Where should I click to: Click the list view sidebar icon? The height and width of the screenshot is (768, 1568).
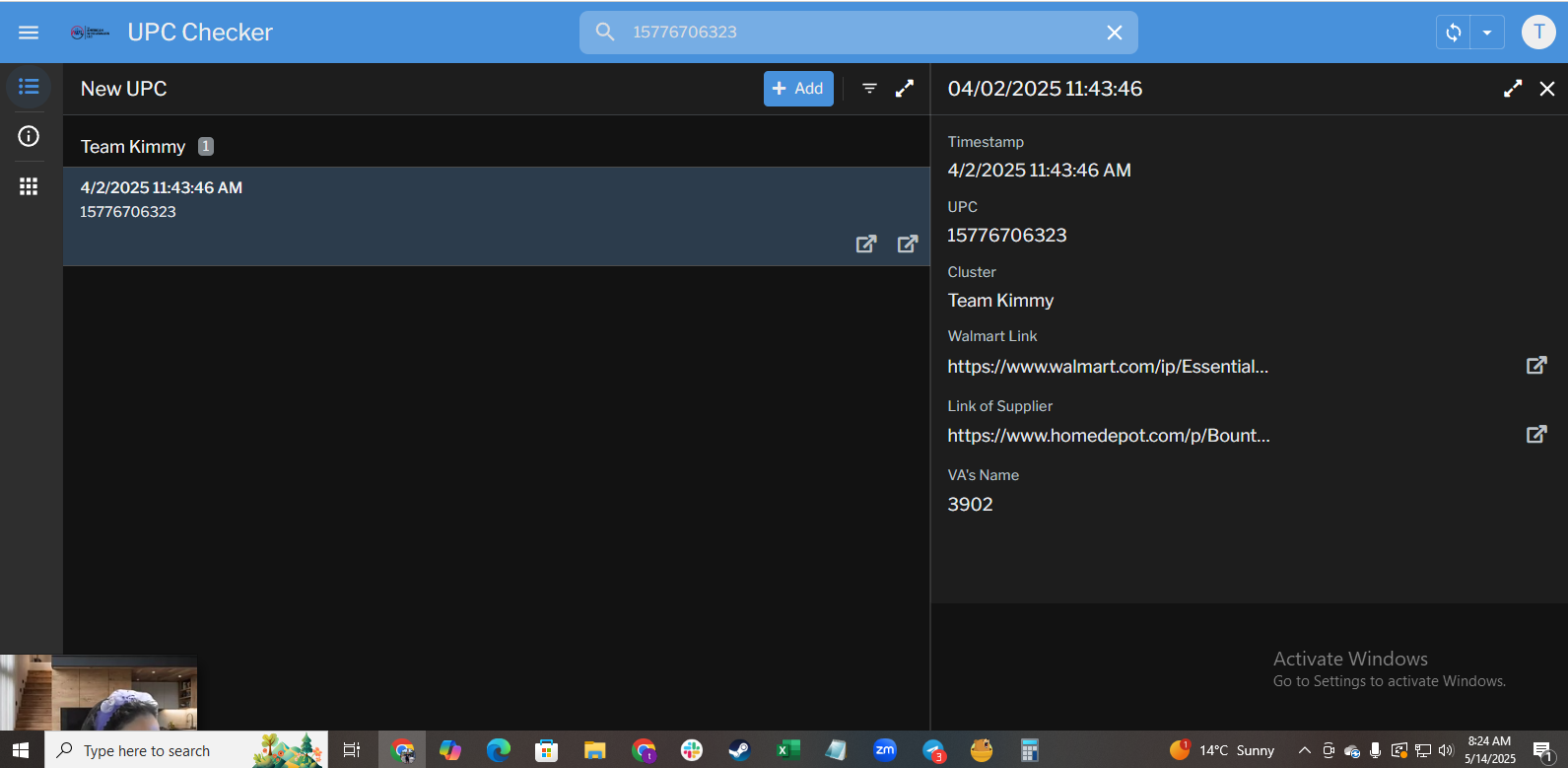pos(29,87)
